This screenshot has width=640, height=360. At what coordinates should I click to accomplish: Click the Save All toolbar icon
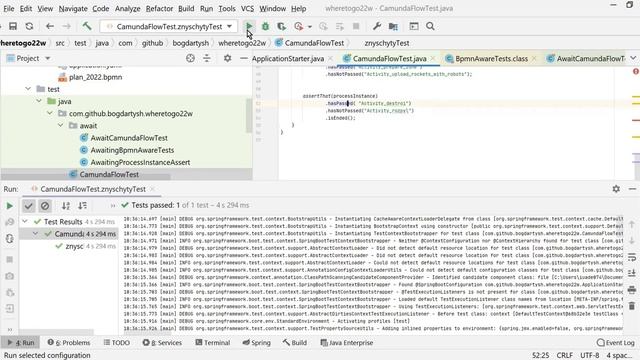(13, 27)
